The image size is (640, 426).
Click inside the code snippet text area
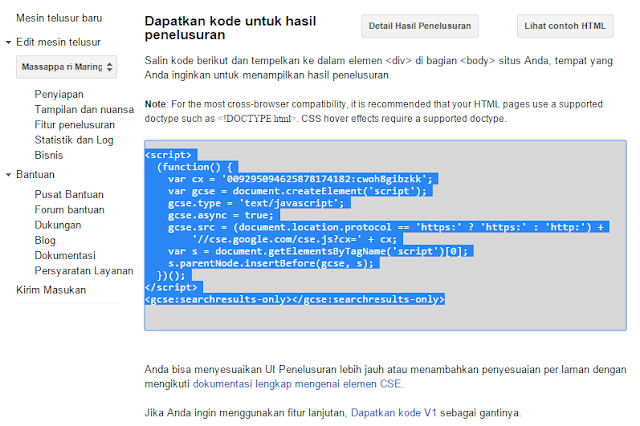coord(385,235)
